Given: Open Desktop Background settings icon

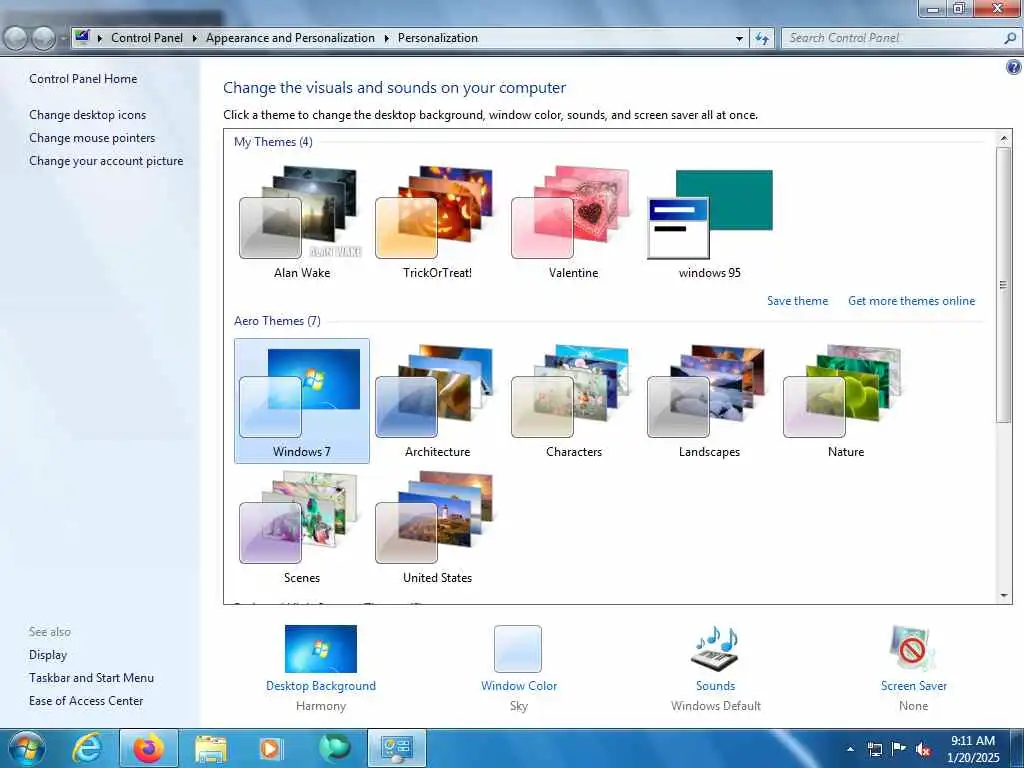Looking at the screenshot, I should [321, 648].
